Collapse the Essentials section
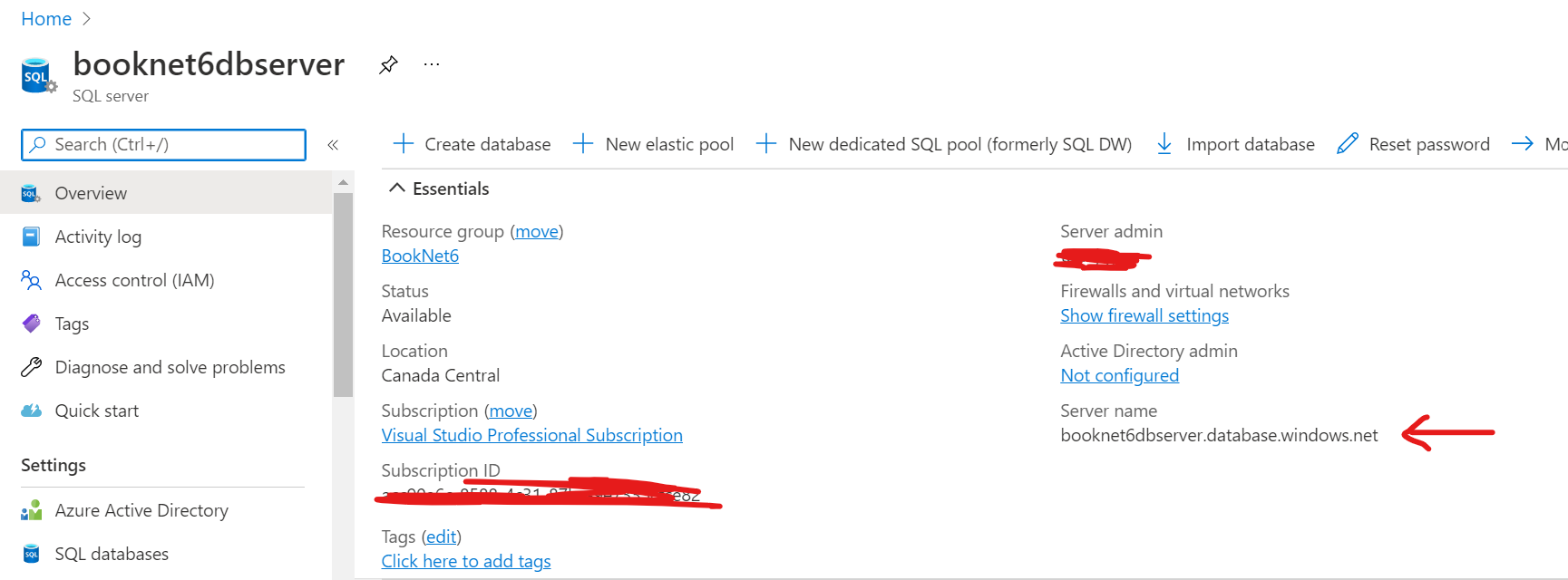Image resolution: width=1568 pixels, height=580 pixels. pos(439,188)
